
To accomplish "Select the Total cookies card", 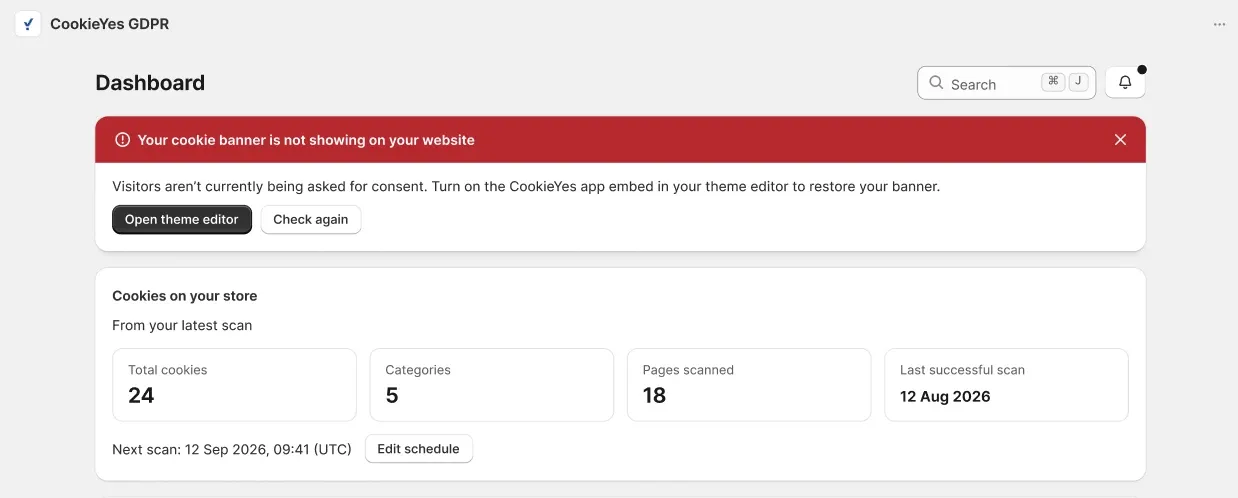I will pos(234,385).
